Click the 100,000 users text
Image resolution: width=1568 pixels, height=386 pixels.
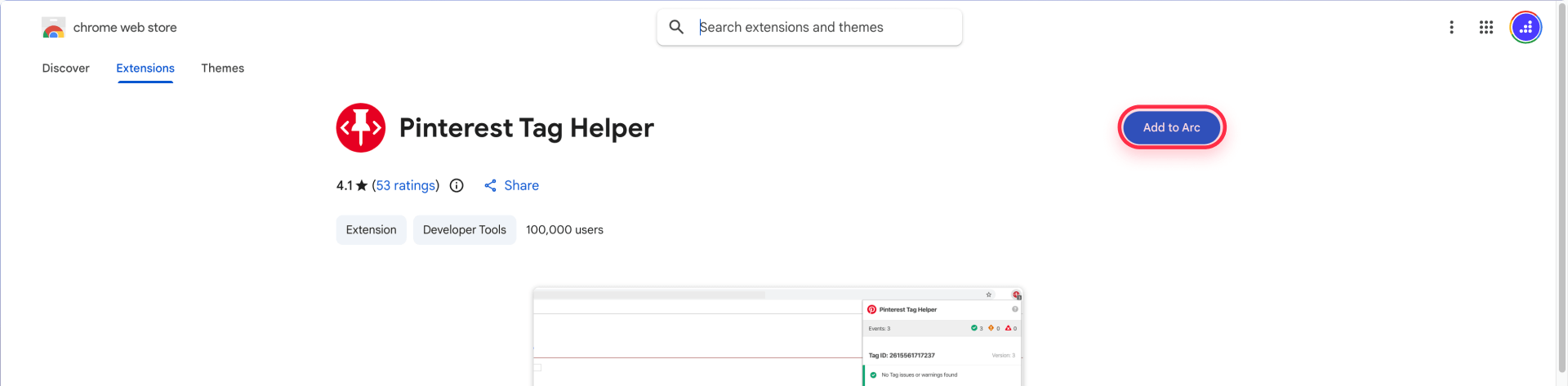564,230
